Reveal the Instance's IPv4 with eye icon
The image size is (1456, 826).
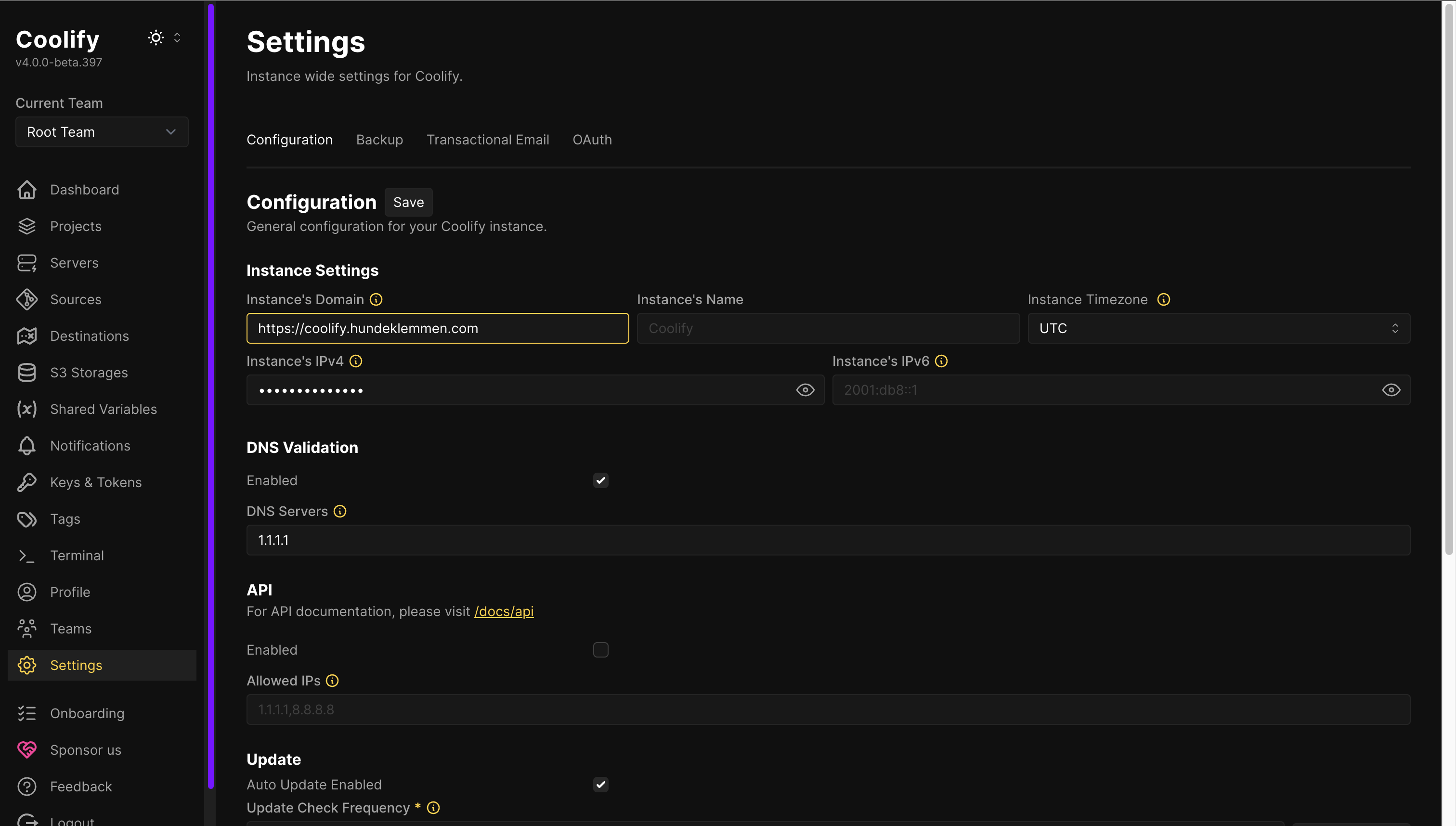point(805,390)
